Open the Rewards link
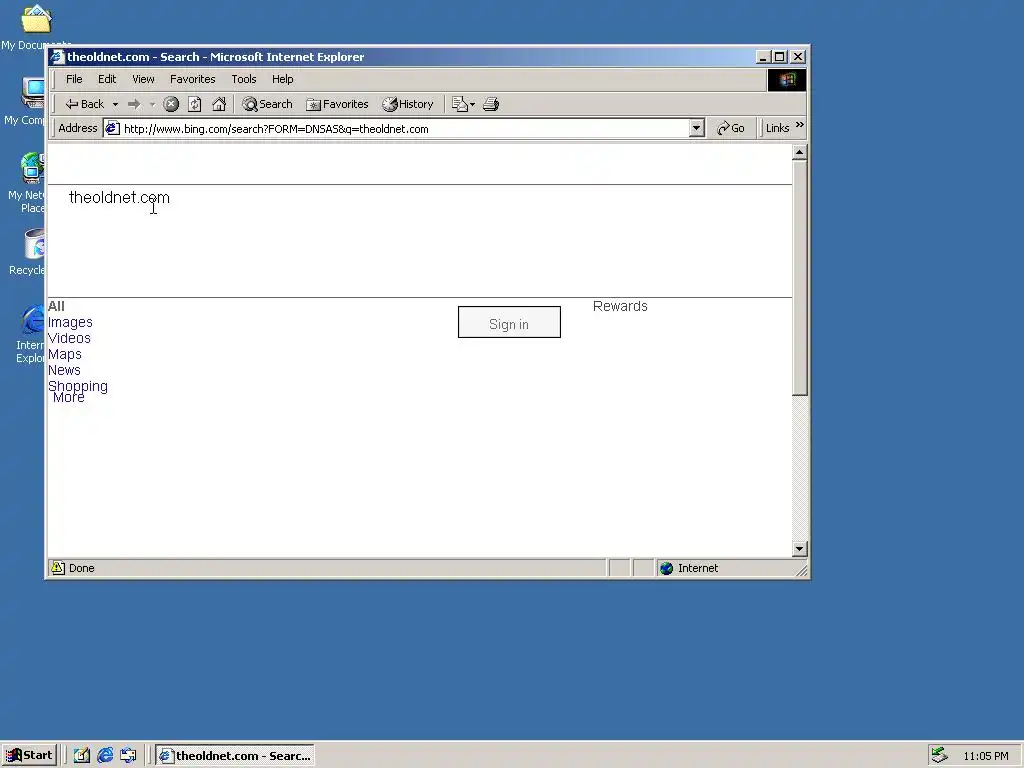The width and height of the screenshot is (1024, 768). tap(620, 306)
